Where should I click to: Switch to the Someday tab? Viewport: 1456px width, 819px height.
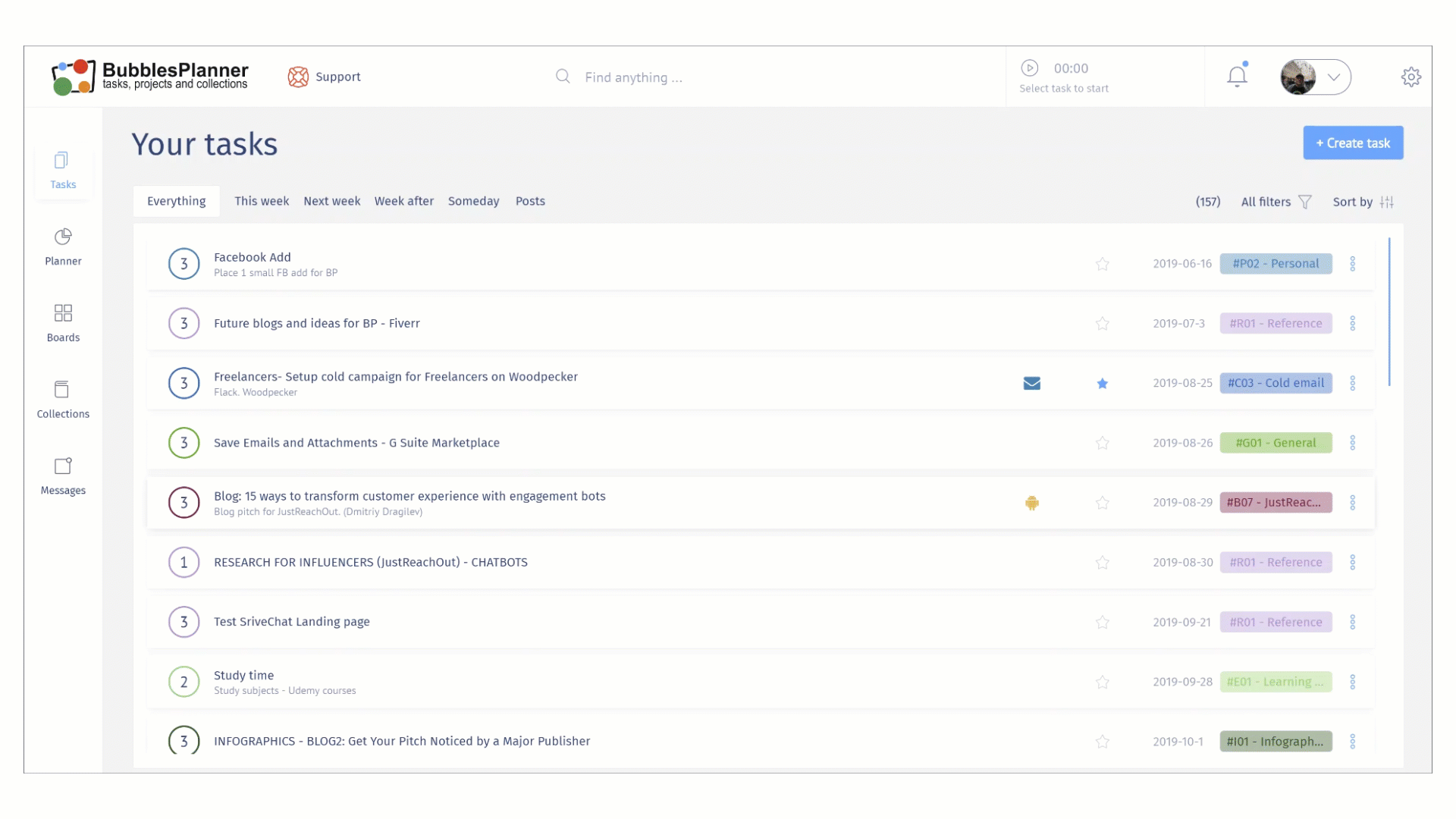tap(473, 201)
